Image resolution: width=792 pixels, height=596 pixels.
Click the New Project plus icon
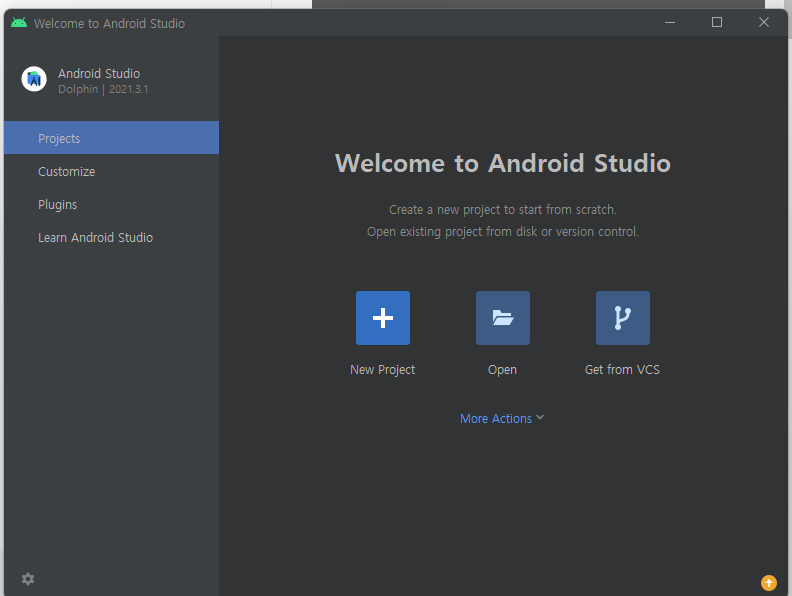(383, 318)
